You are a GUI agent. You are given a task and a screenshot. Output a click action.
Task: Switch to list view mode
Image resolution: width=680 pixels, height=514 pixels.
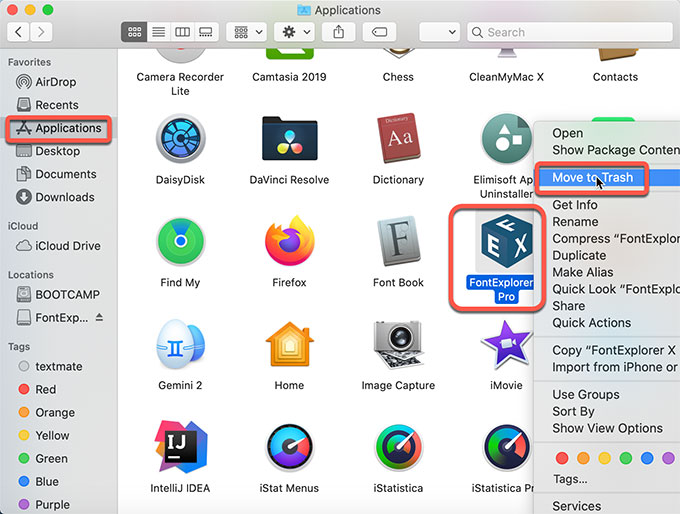pyautogui.click(x=158, y=32)
